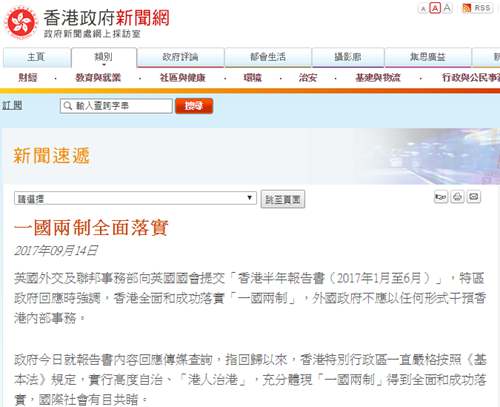
Task: Click the paragraph starting 英國外交及聯邦事務部
Action: [x=250, y=298]
